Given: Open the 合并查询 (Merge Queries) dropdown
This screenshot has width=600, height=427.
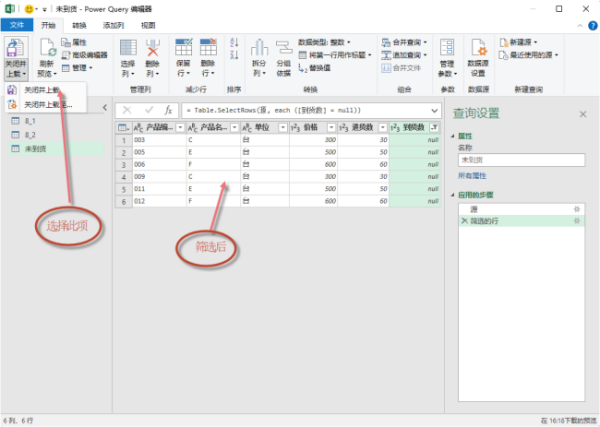Looking at the screenshot, I should point(428,43).
